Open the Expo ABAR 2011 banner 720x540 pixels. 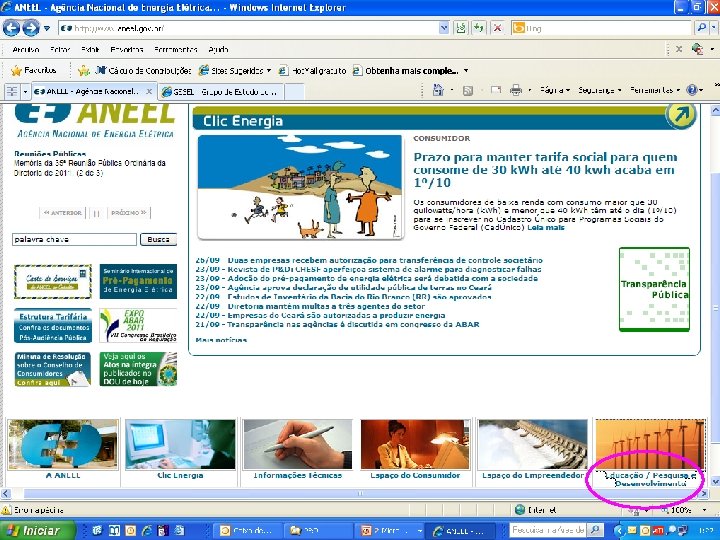pyautogui.click(x=138, y=326)
